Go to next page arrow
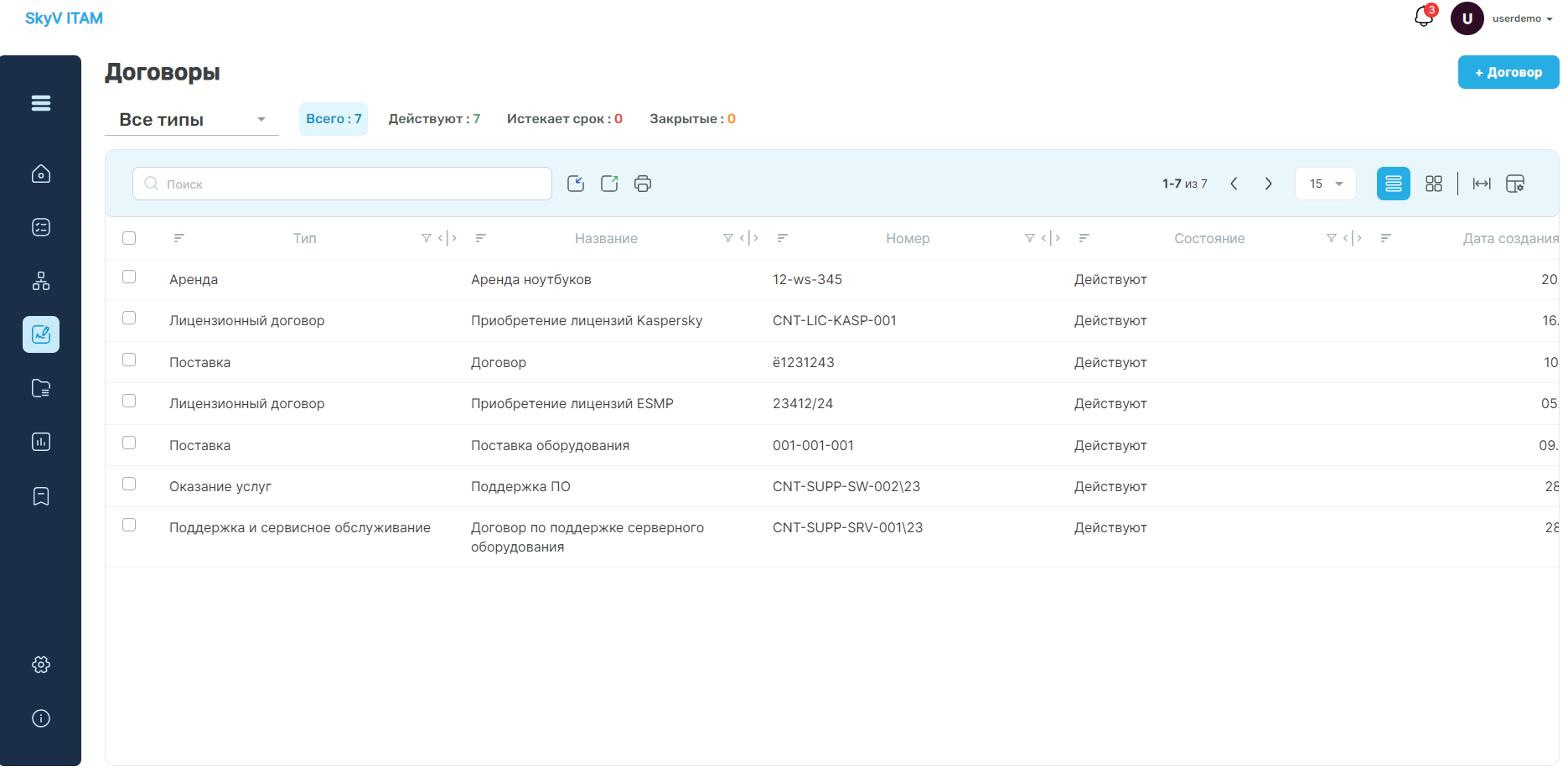 coord(1268,184)
